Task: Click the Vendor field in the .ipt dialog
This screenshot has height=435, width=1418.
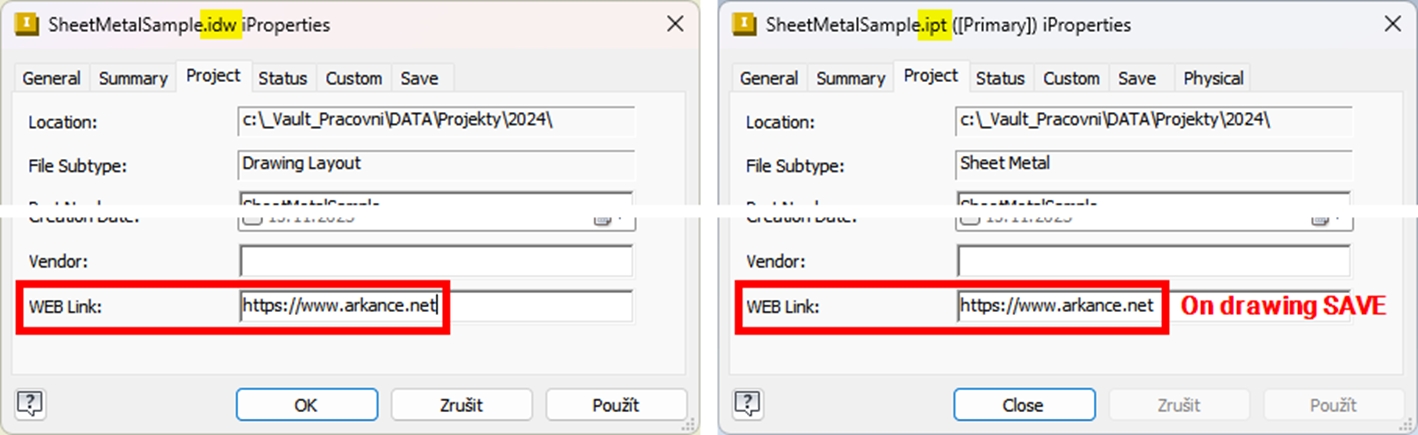Action: coord(1153,261)
